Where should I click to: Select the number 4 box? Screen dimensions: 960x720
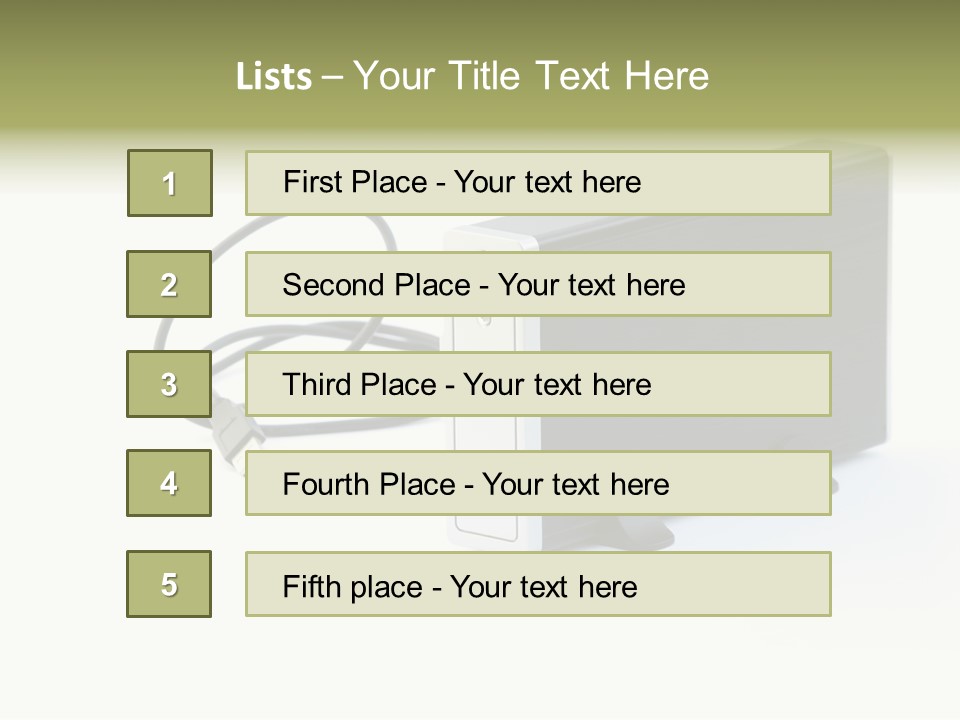click(x=169, y=483)
